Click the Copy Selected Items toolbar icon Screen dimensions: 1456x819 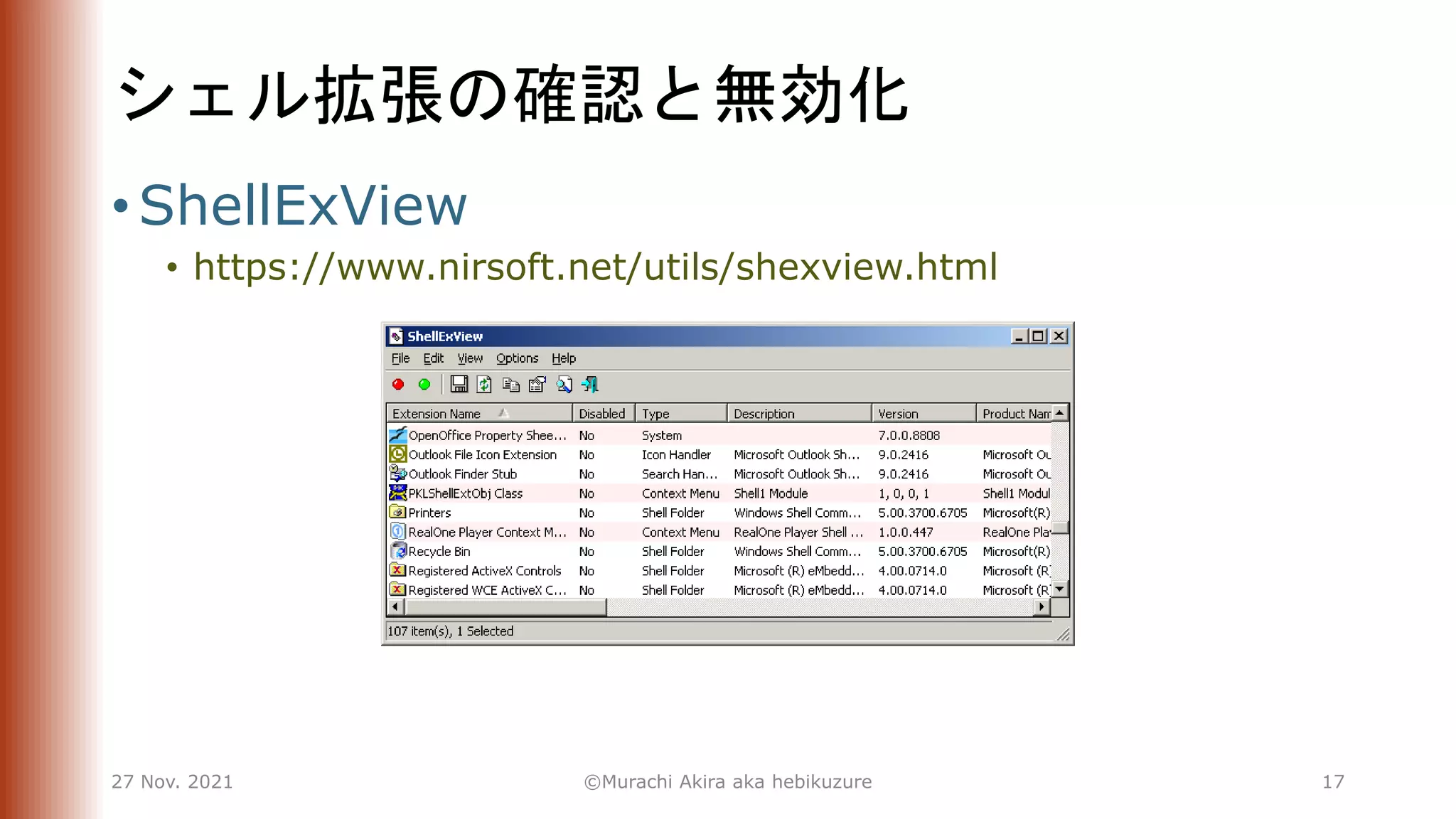(x=511, y=385)
